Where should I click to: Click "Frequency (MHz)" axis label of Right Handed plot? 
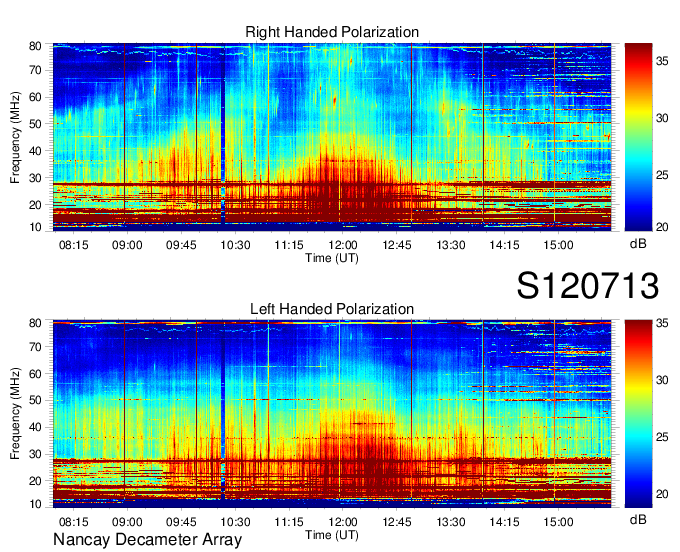[15, 137]
